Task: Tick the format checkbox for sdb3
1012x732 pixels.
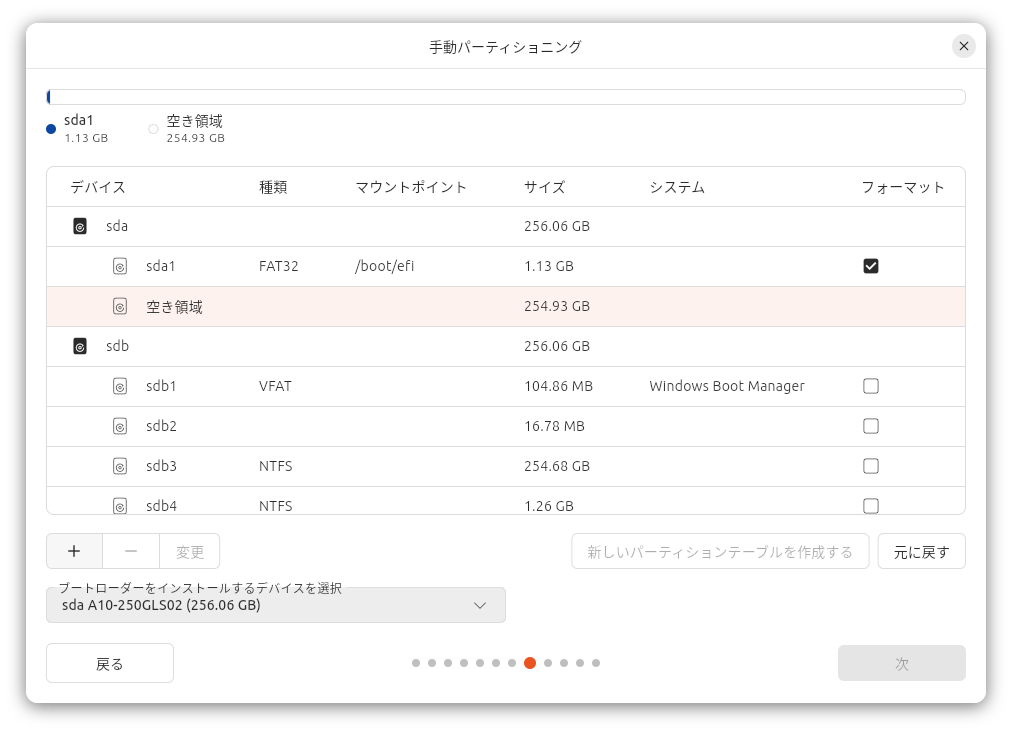Action: [x=870, y=466]
